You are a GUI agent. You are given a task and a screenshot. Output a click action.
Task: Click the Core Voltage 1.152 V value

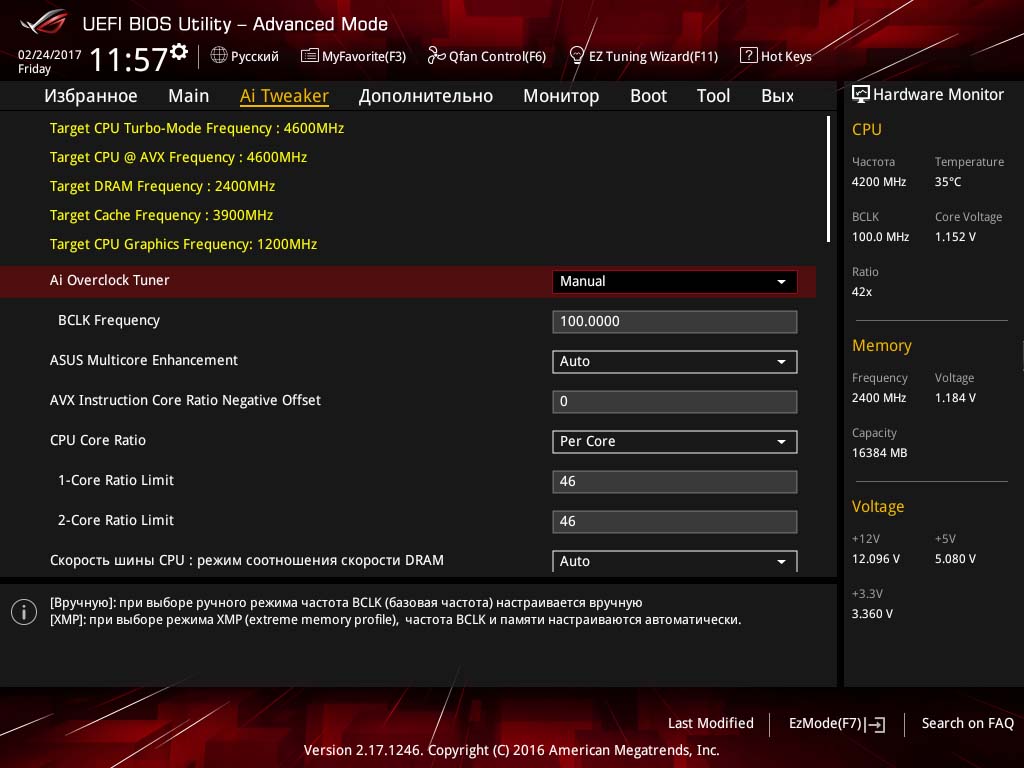[x=955, y=236]
